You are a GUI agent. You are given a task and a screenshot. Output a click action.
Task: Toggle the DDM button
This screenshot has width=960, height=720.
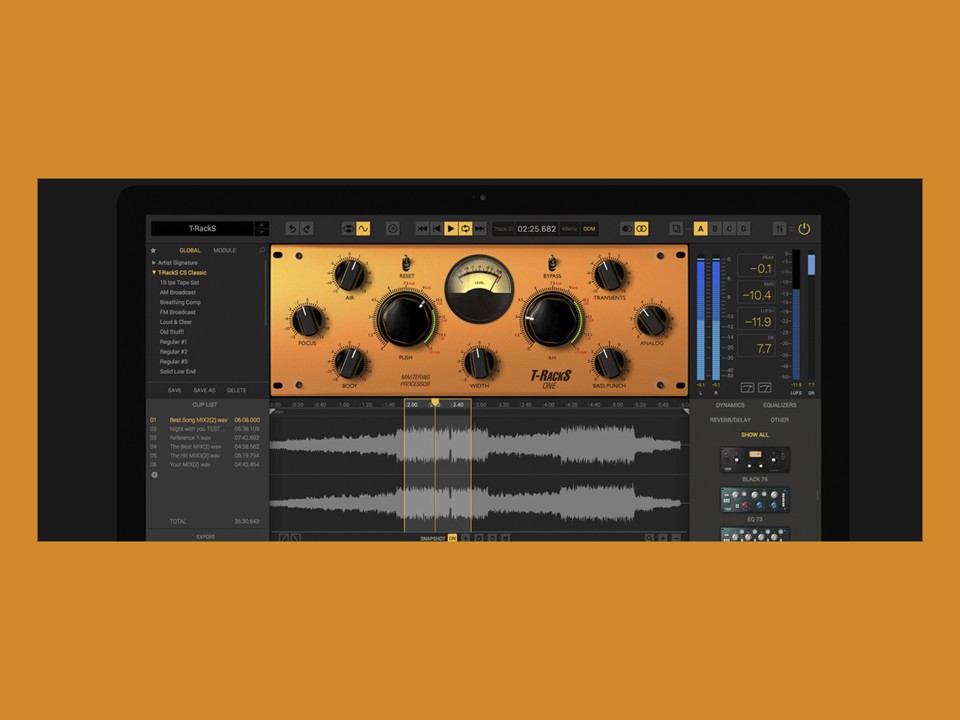(589, 228)
